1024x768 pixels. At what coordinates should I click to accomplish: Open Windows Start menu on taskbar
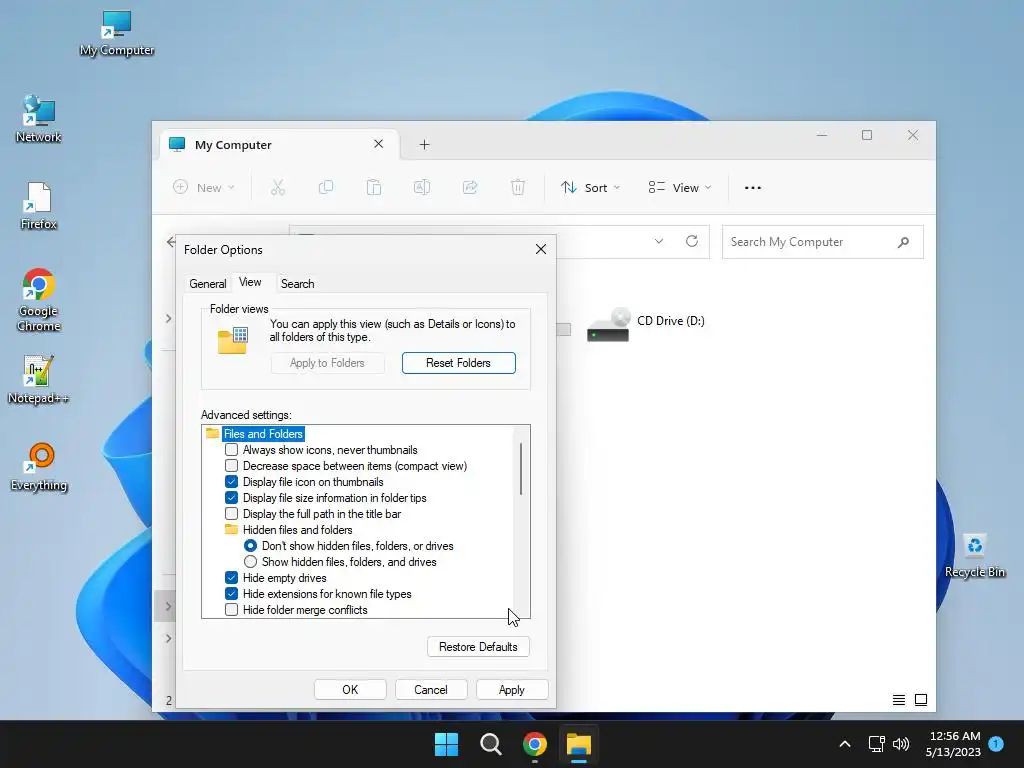447,744
